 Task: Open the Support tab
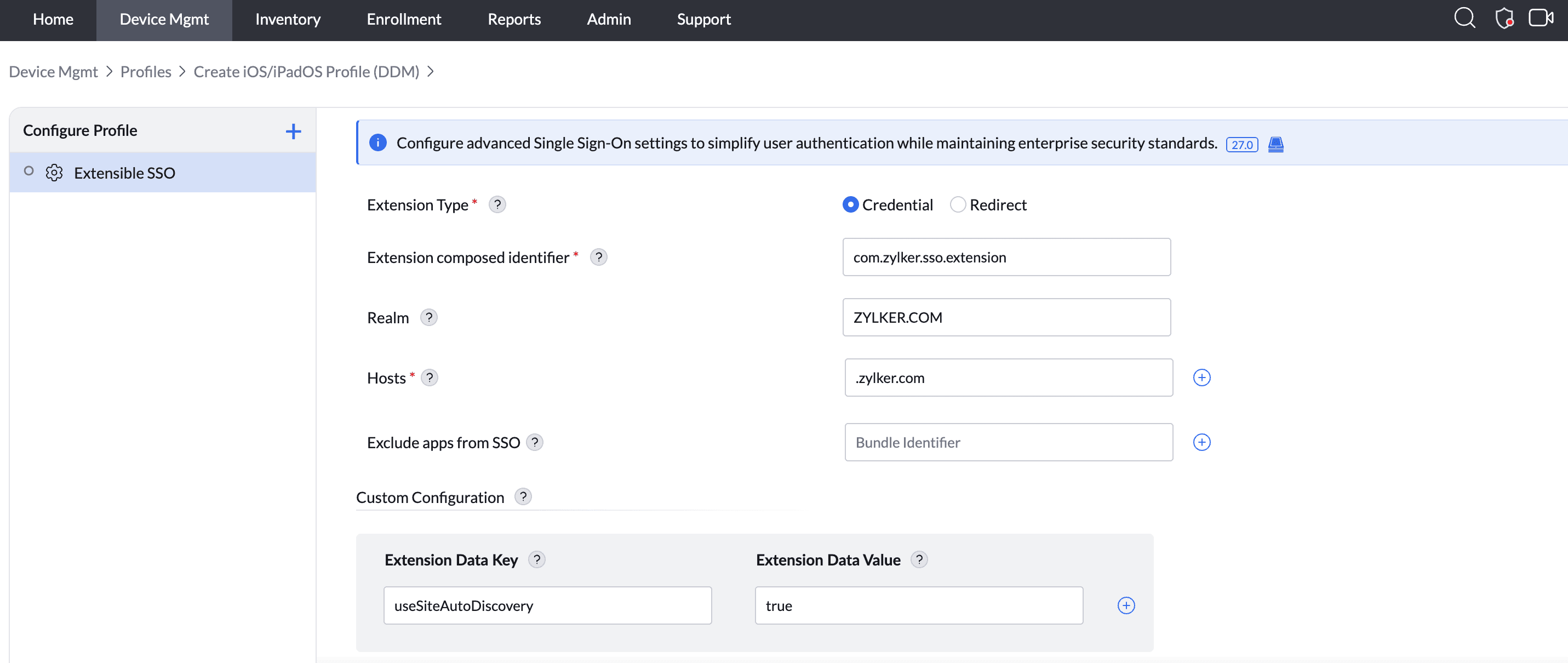703,20
